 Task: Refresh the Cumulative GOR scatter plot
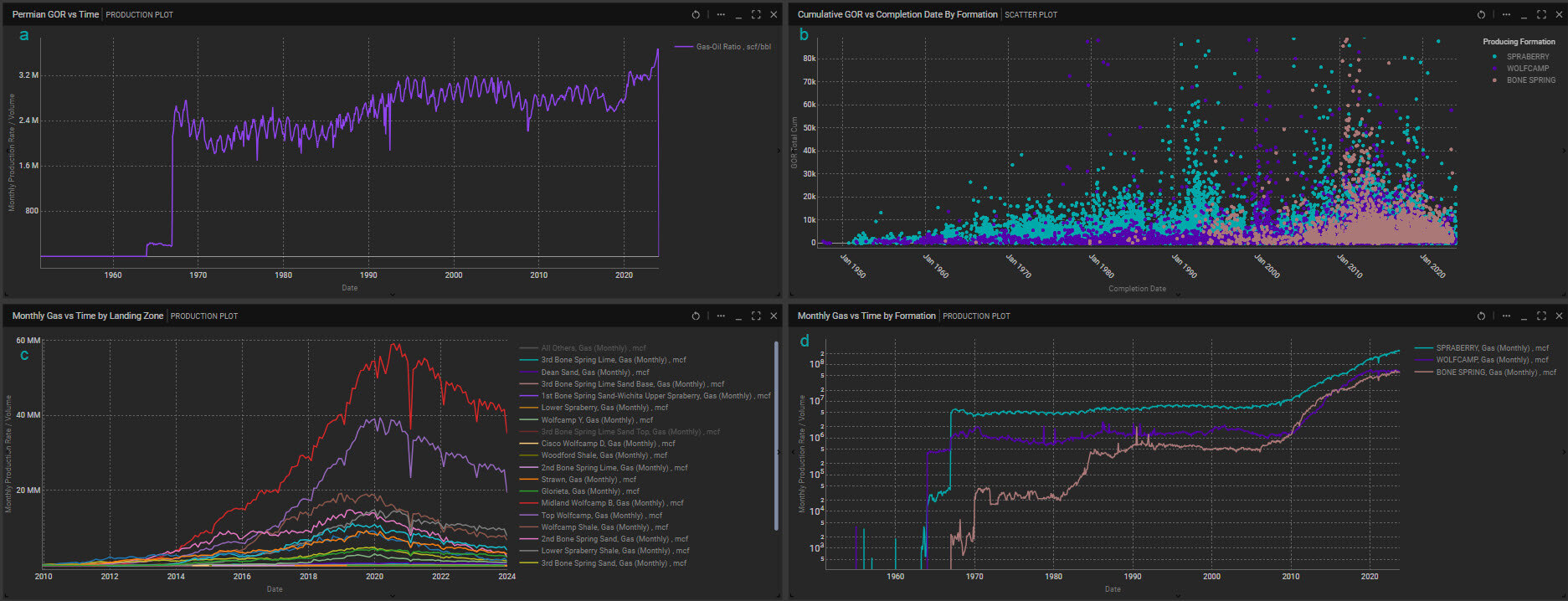click(1481, 14)
